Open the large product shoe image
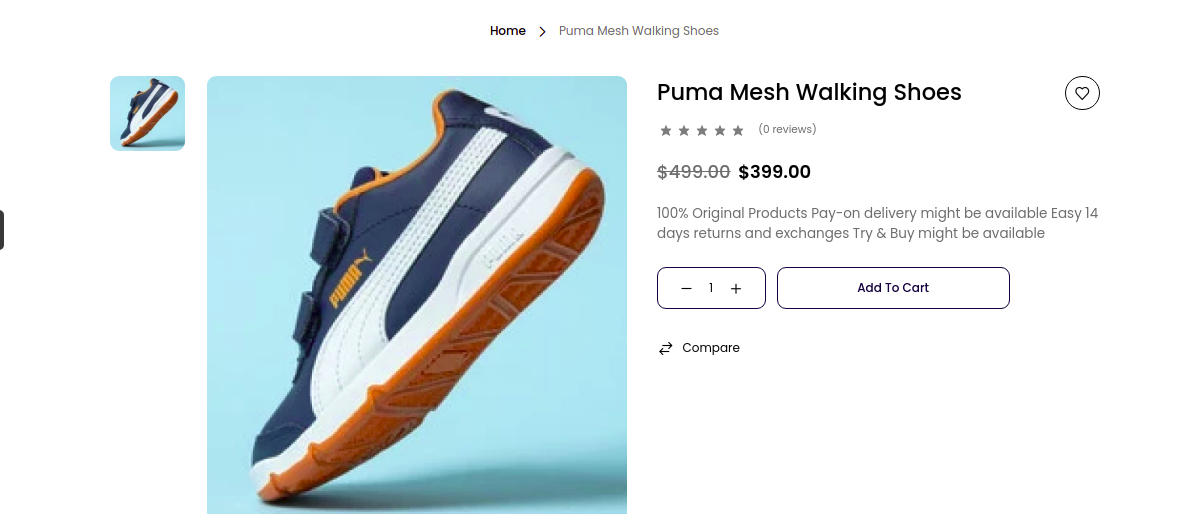This screenshot has width=1183, height=514. coord(417,295)
